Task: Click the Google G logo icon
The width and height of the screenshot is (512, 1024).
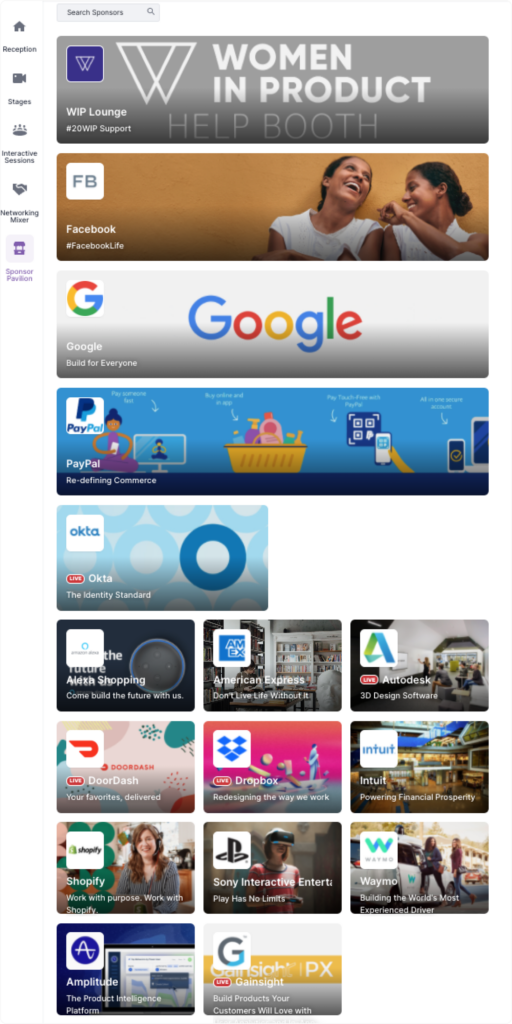Action: [x=85, y=298]
